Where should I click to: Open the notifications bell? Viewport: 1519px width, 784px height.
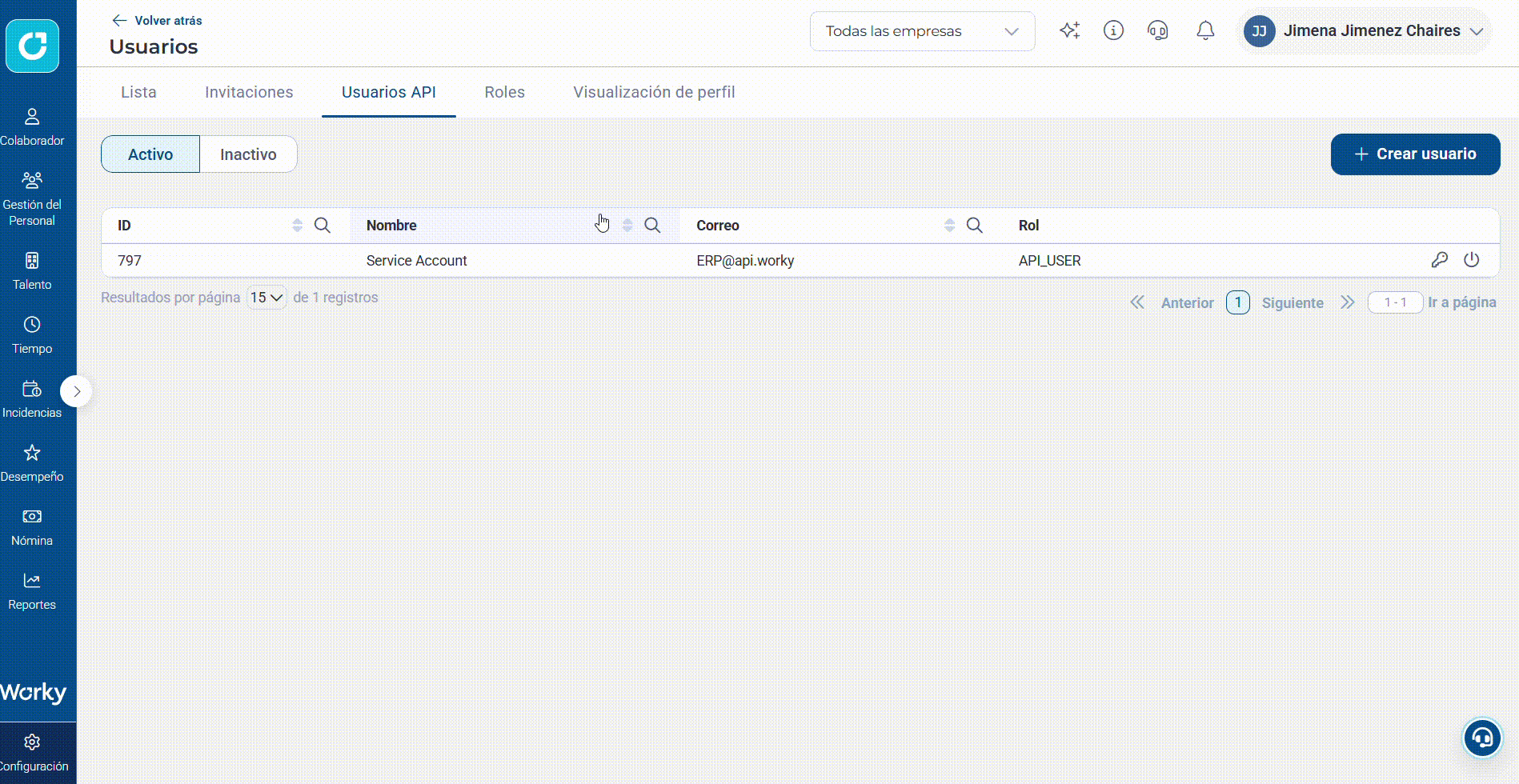[x=1205, y=31]
